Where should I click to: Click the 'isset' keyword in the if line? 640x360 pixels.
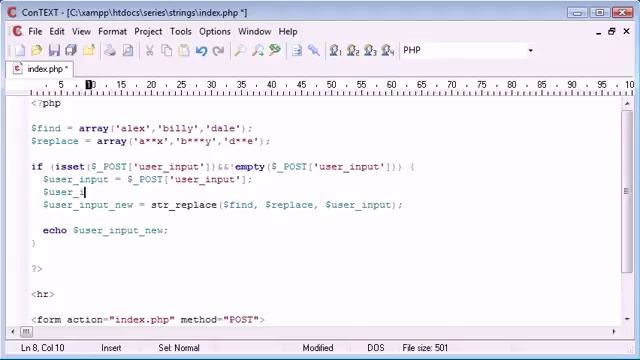pyautogui.click(x=70, y=167)
